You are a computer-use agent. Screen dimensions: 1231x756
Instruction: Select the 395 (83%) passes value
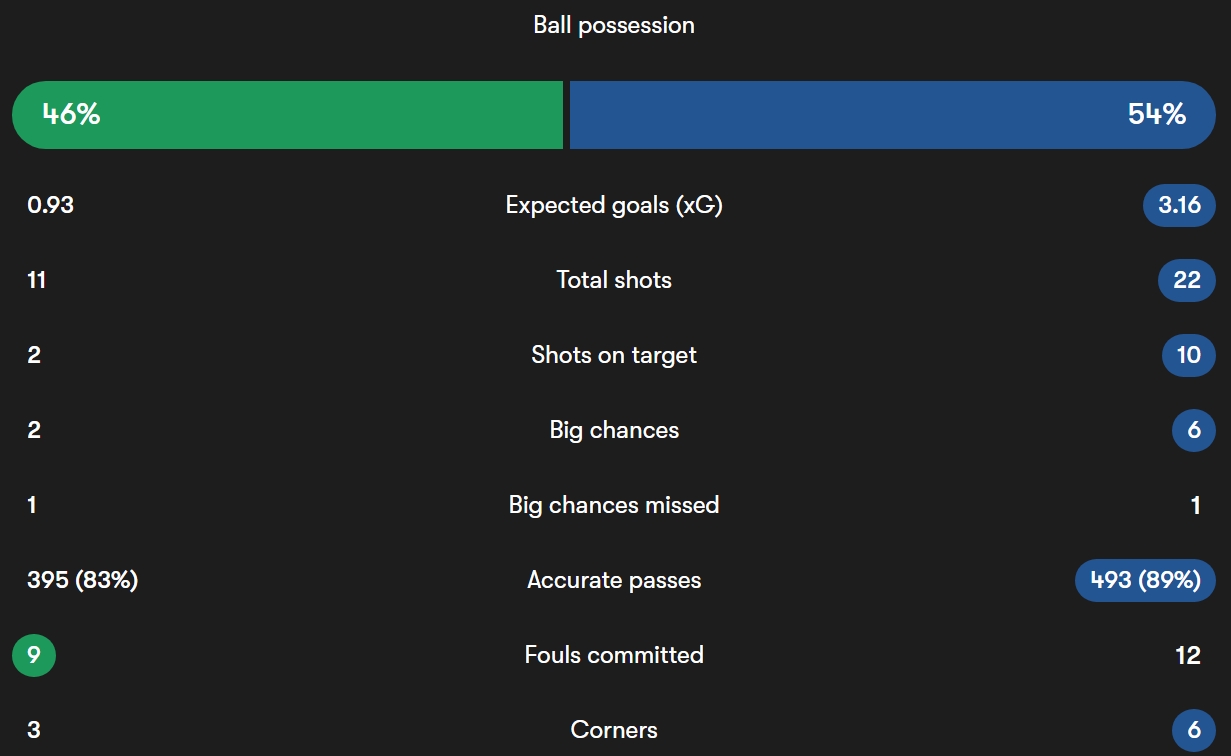pyautogui.click(x=83, y=580)
